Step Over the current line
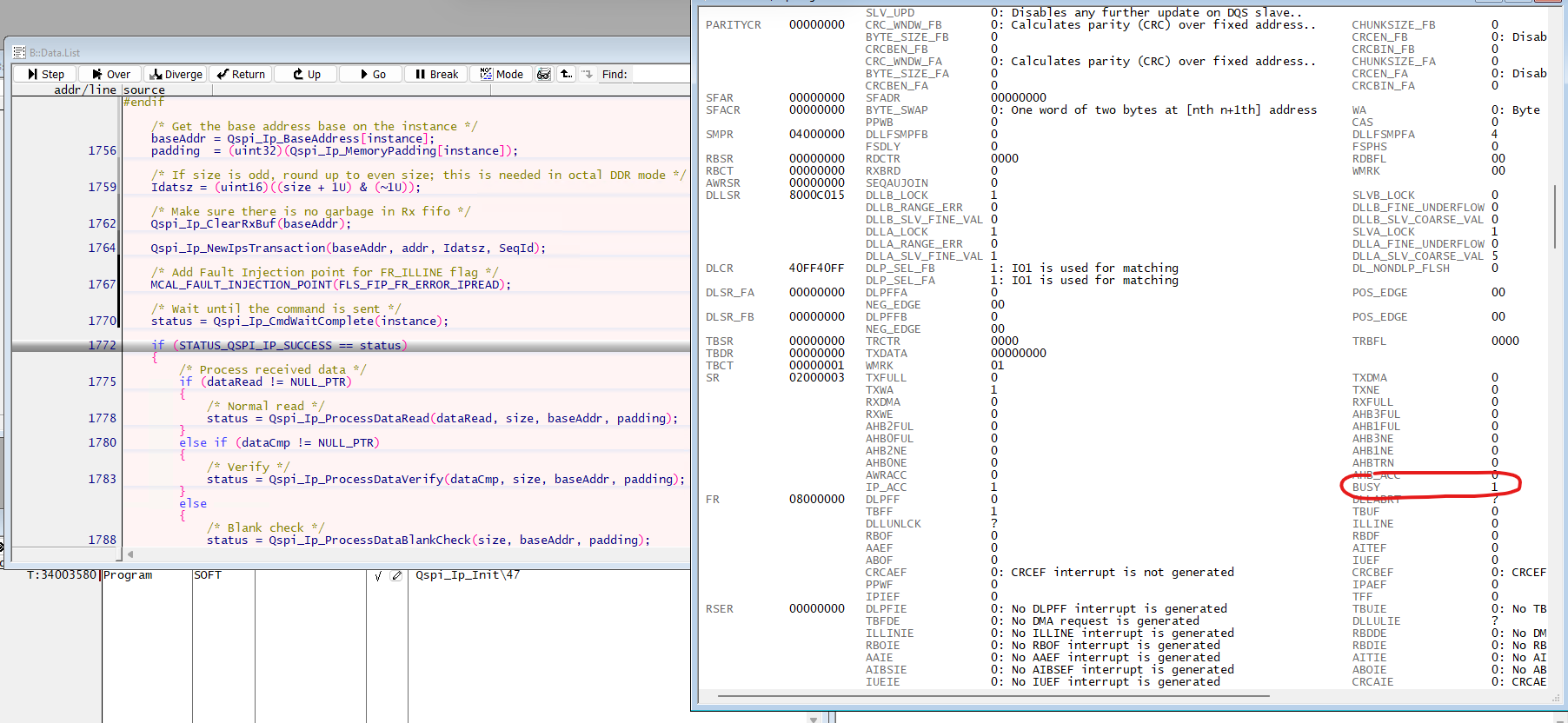The width and height of the screenshot is (1568, 723). click(110, 74)
